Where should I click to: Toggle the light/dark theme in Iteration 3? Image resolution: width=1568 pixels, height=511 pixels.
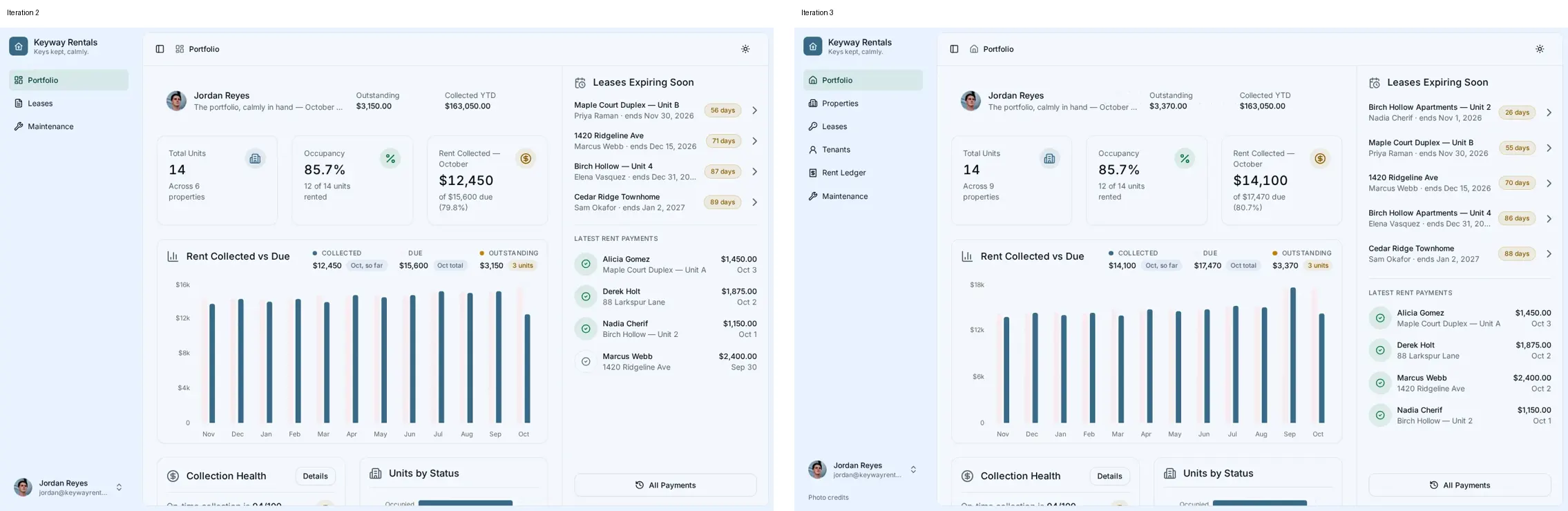point(1540,49)
